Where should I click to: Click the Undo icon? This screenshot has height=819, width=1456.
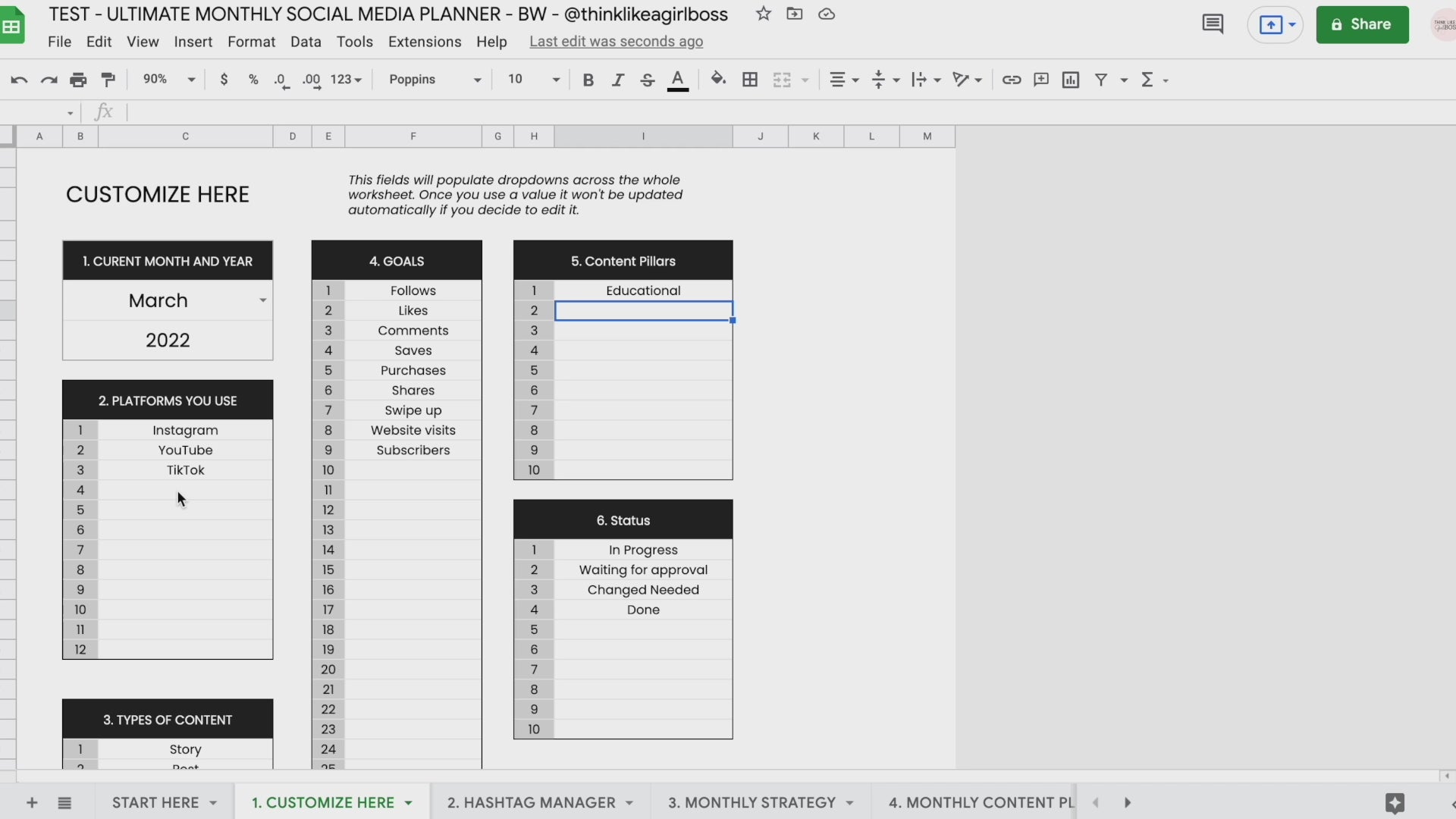pyautogui.click(x=19, y=80)
